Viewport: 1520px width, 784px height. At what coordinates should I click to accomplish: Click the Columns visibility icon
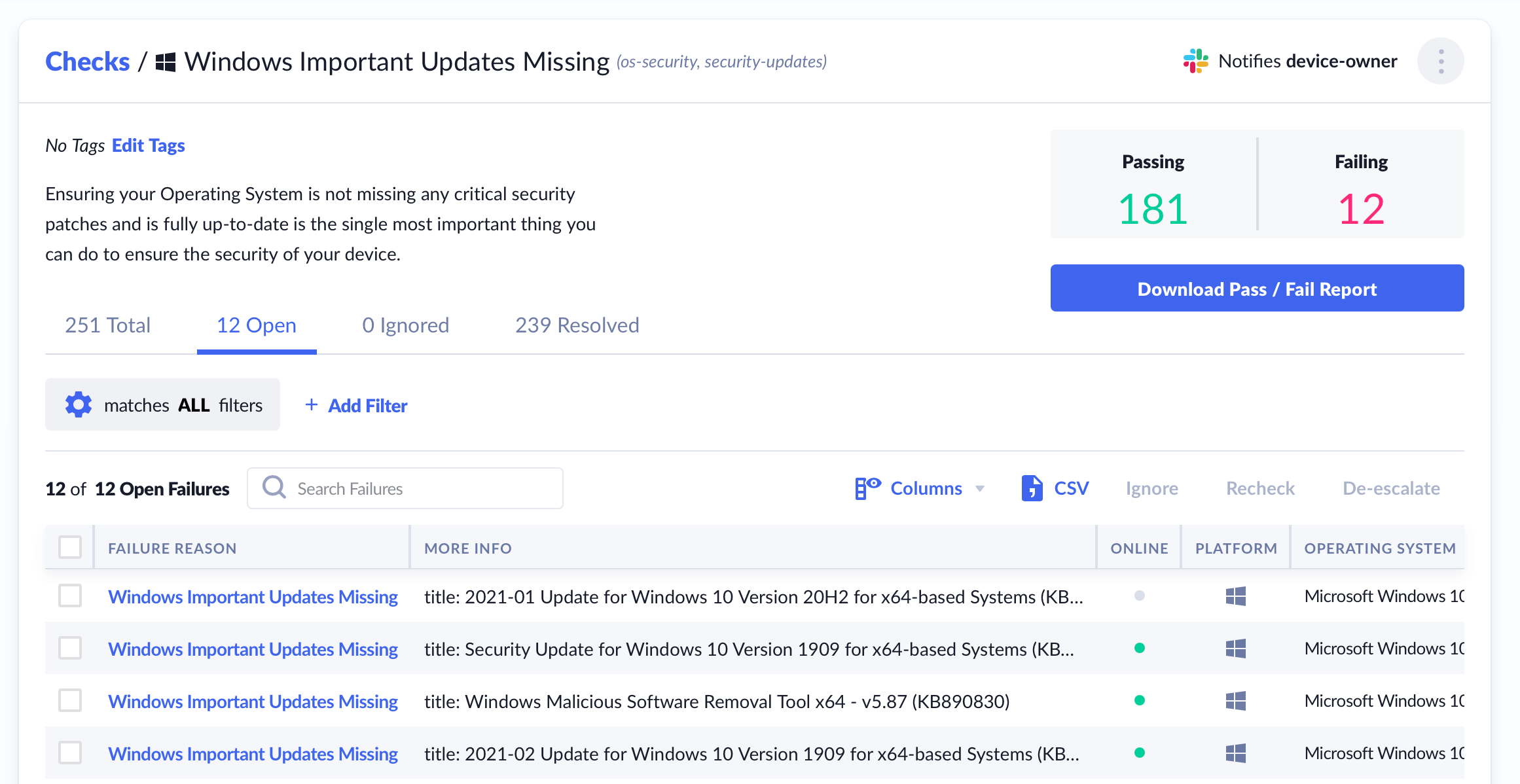tap(867, 488)
